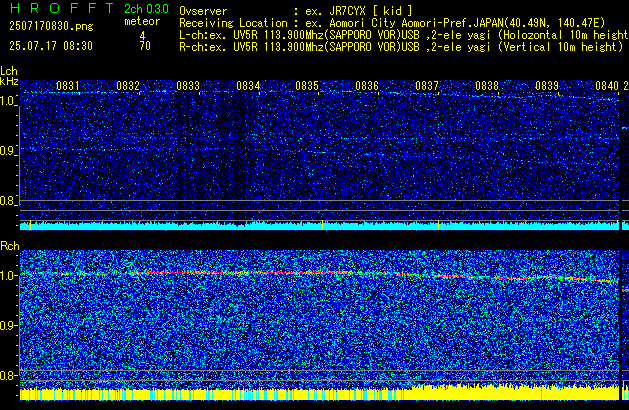Click the Rch 0.8 kHz axis label
Screen dimensions: 629x410
8,375
